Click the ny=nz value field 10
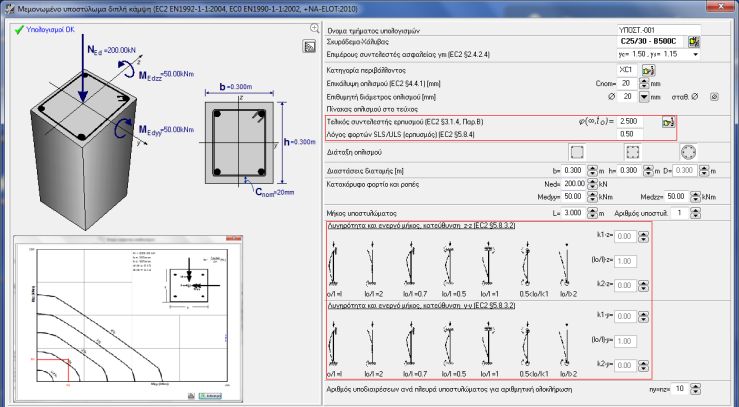739x407 pixels. [x=680, y=389]
